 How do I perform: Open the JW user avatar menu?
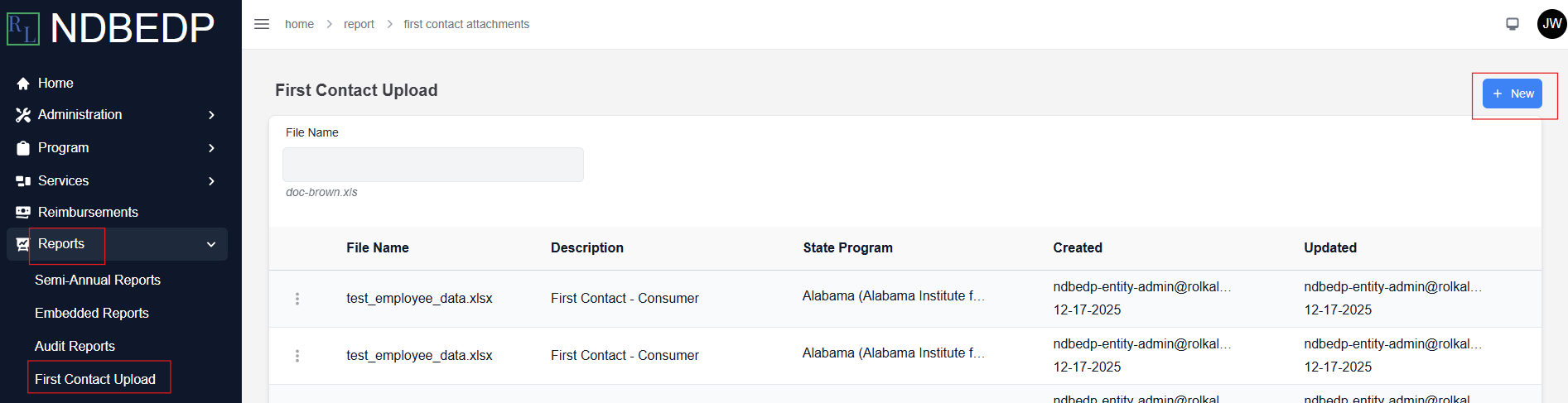(1551, 24)
